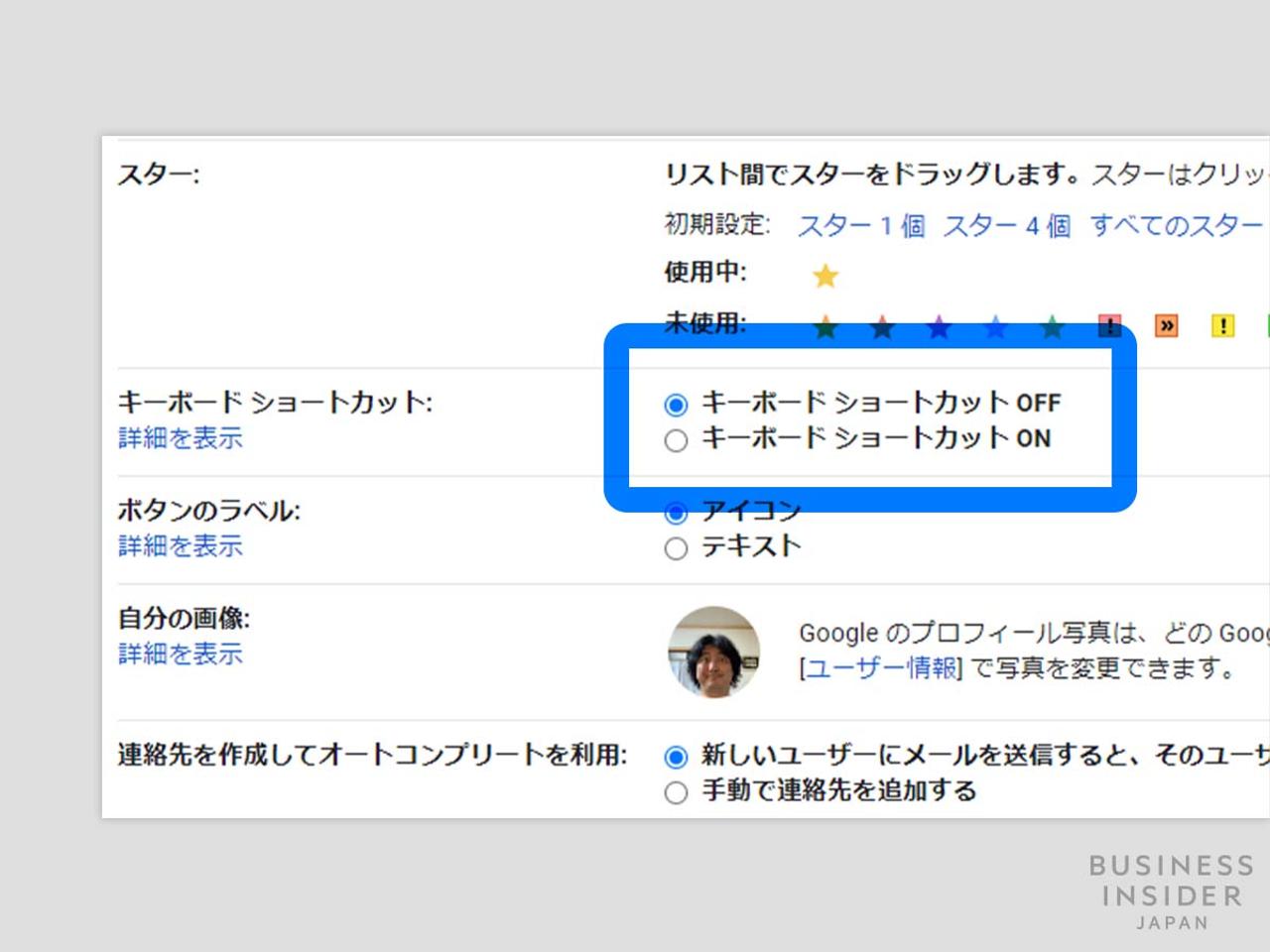The width and height of the screenshot is (1270, 952).
Task: Click the profile picture thumbnail
Action: click(x=714, y=651)
